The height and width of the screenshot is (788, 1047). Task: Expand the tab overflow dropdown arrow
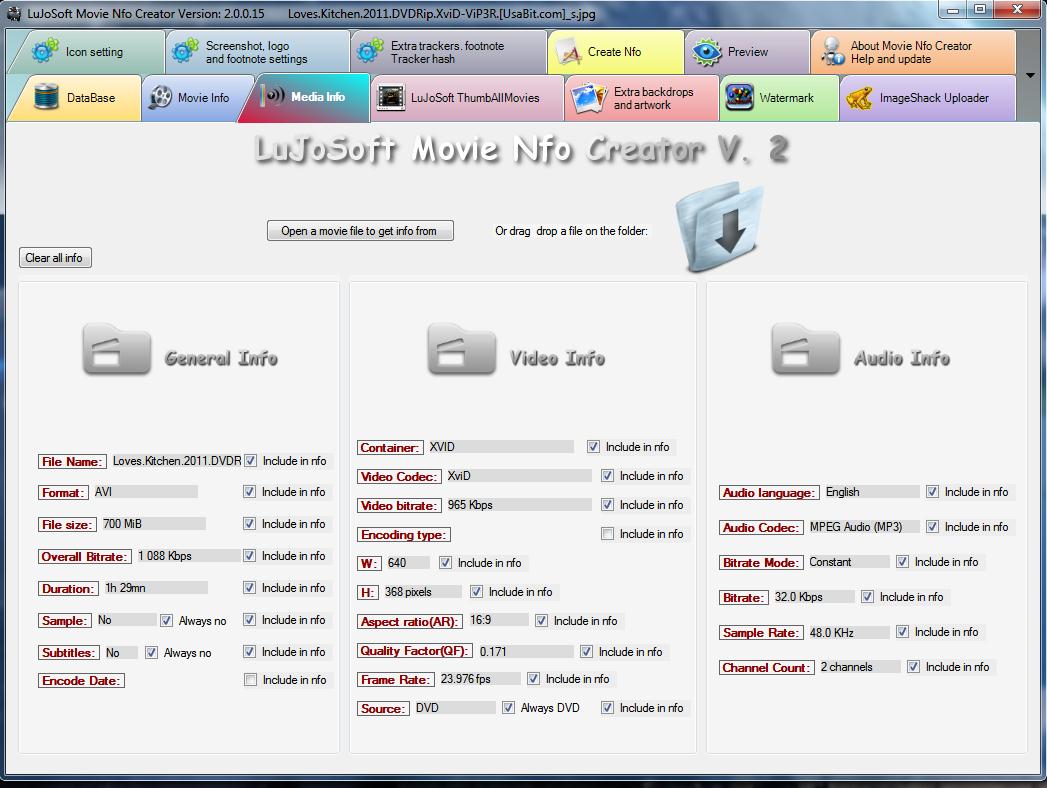1030,75
